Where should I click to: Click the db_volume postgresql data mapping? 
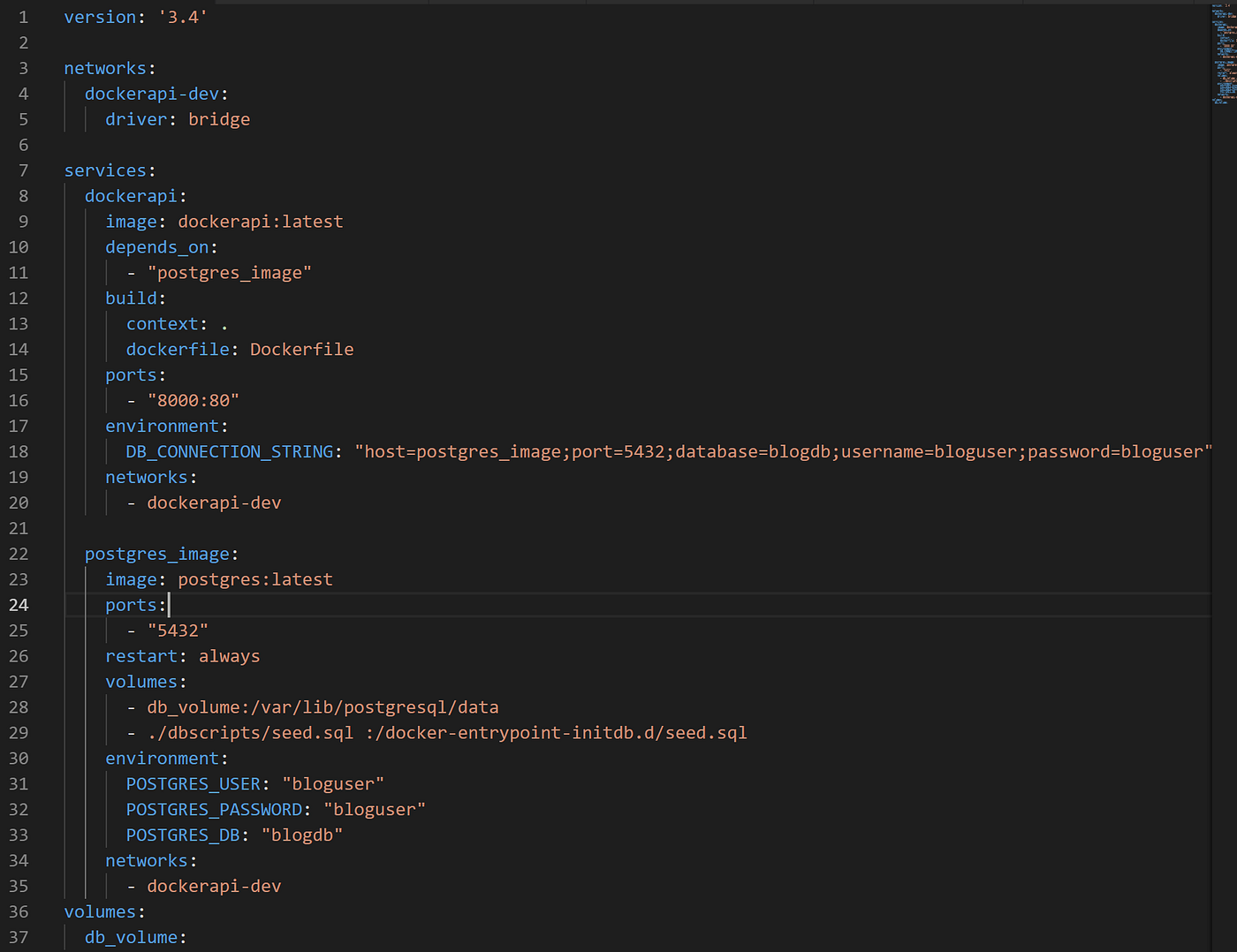[x=323, y=706]
